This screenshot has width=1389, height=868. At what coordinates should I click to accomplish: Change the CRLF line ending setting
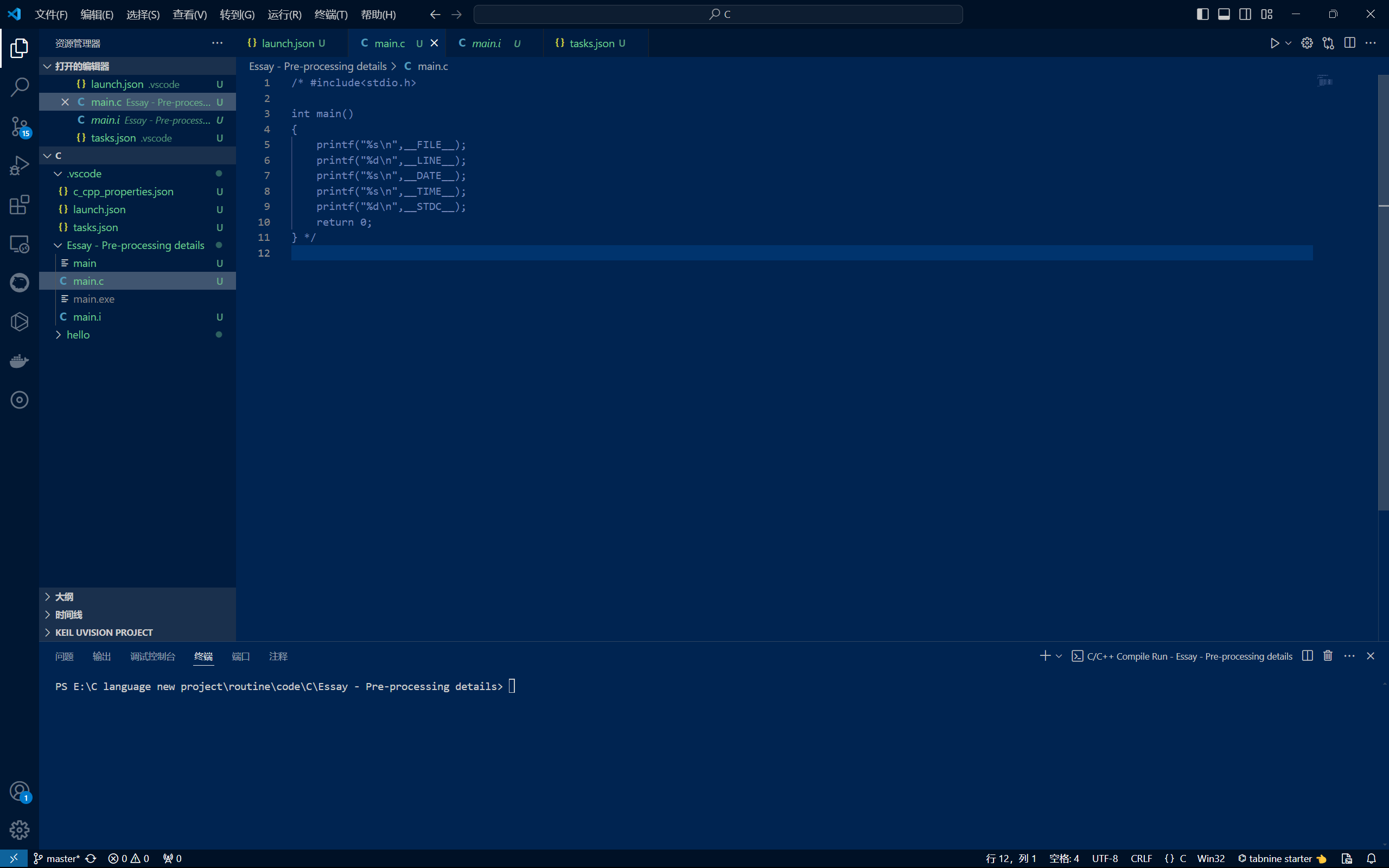tap(1141, 858)
